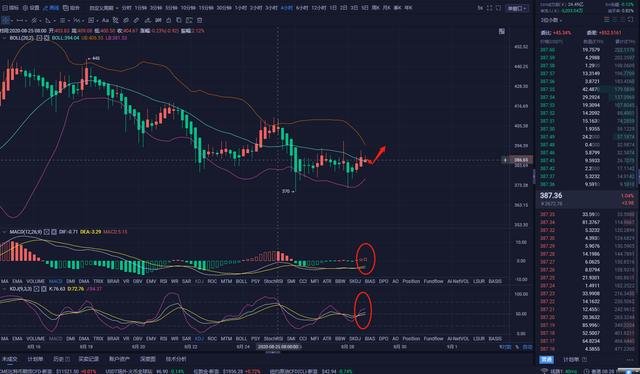This screenshot has width=640, height=374.
Task: Delete drawings with the trash icon
Action: [x=199, y=20]
